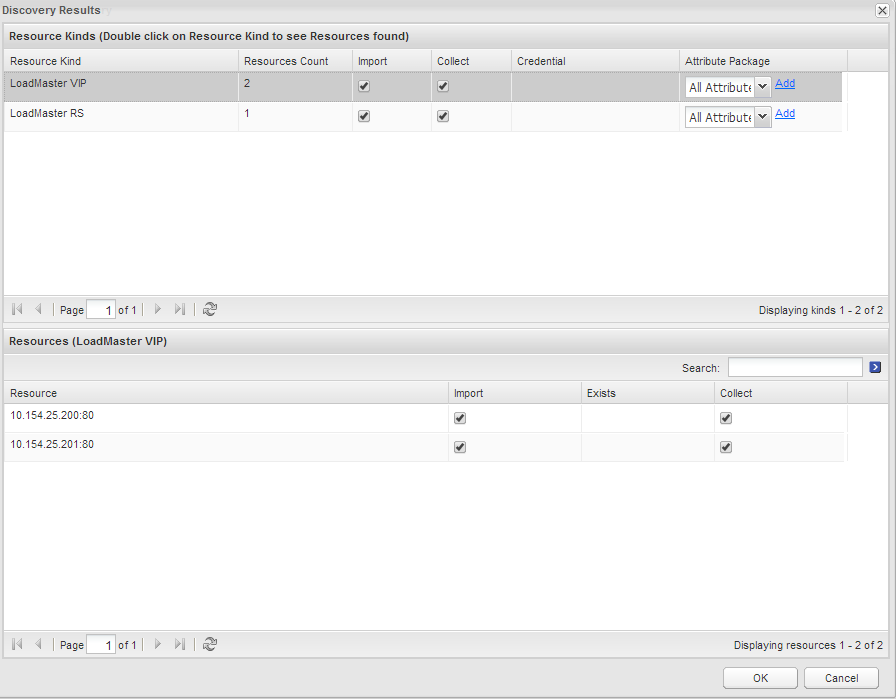Click Exists column header

(647, 393)
